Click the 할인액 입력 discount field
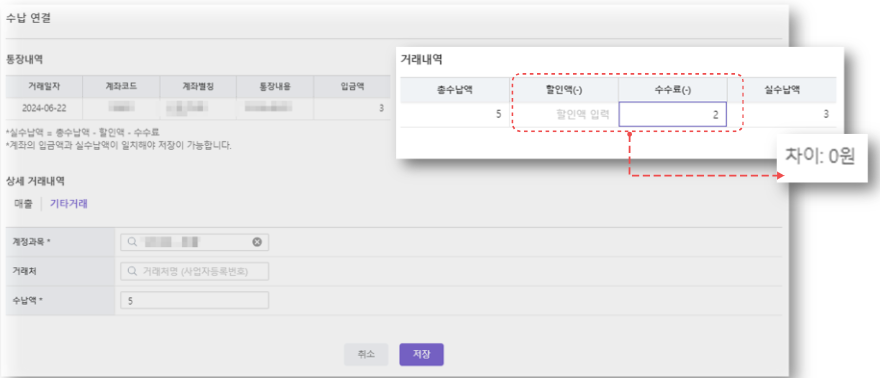Image resolution: width=880 pixels, height=378 pixels. 564,114
